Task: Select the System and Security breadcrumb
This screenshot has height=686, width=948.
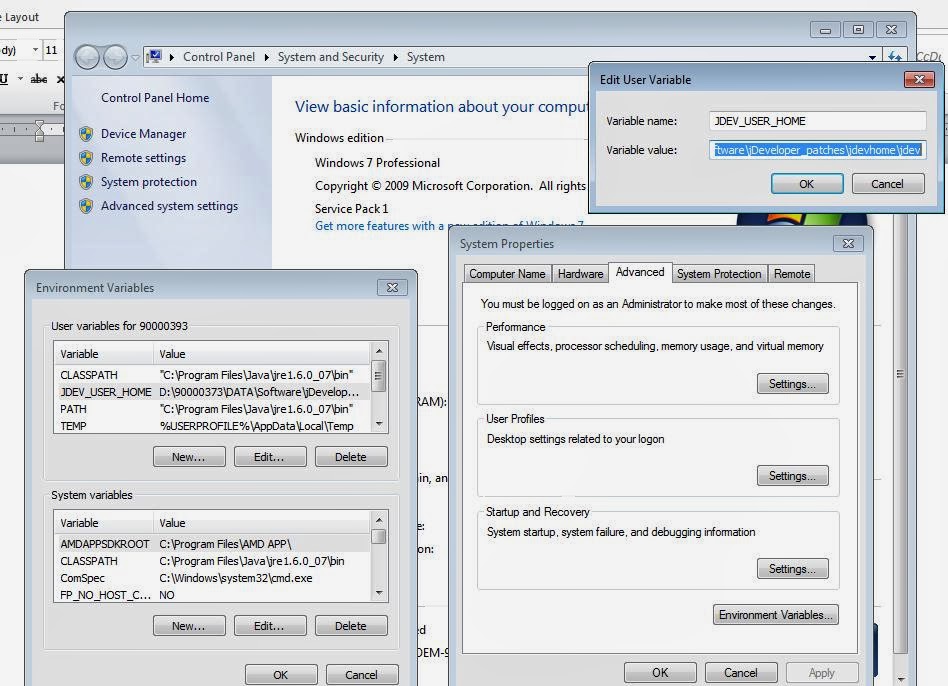Action: coord(331,57)
